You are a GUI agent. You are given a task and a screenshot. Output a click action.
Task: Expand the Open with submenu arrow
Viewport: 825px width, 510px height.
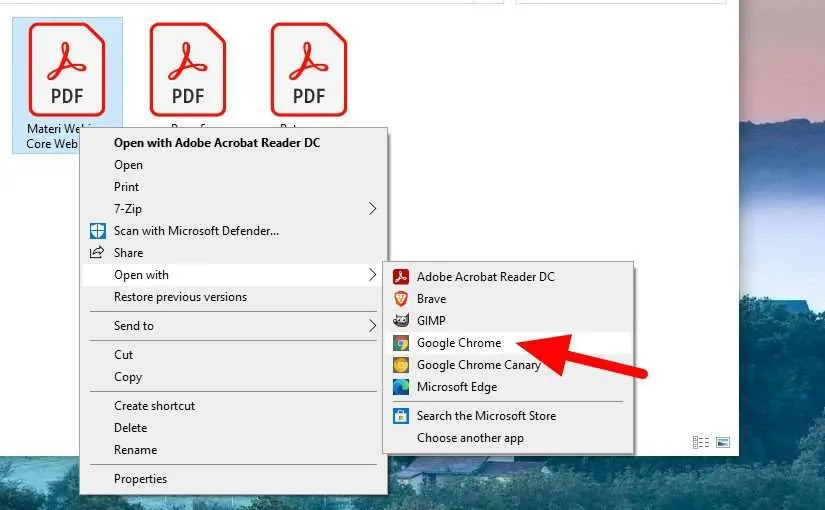click(373, 275)
